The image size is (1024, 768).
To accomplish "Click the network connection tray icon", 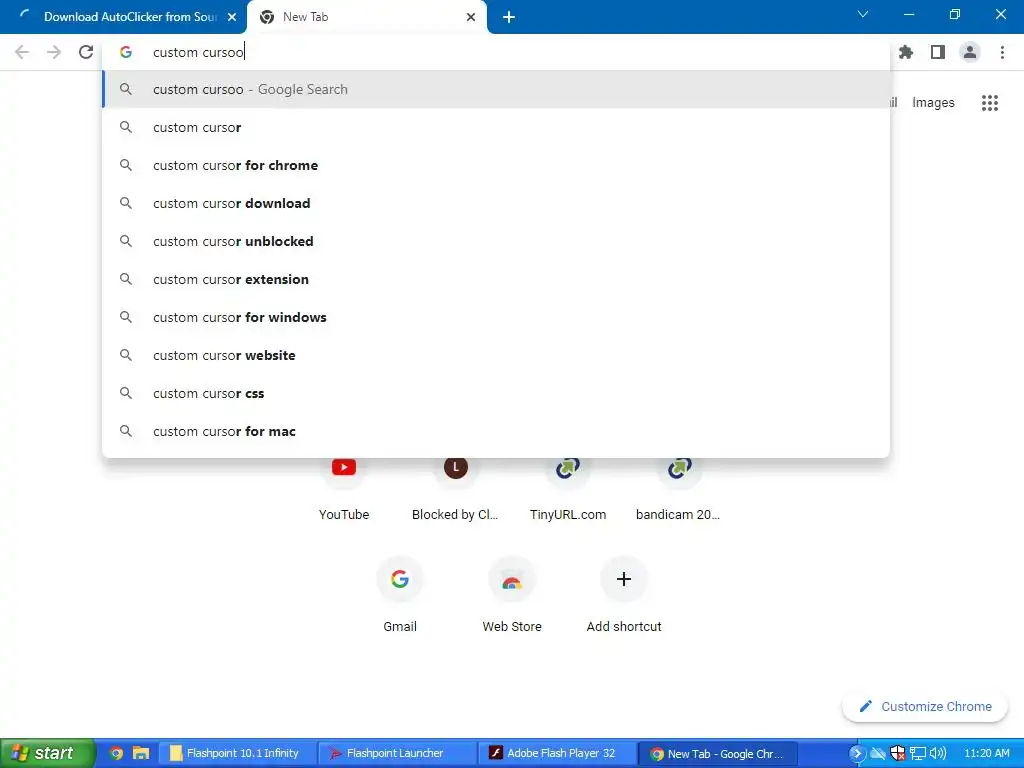I will (x=918, y=753).
